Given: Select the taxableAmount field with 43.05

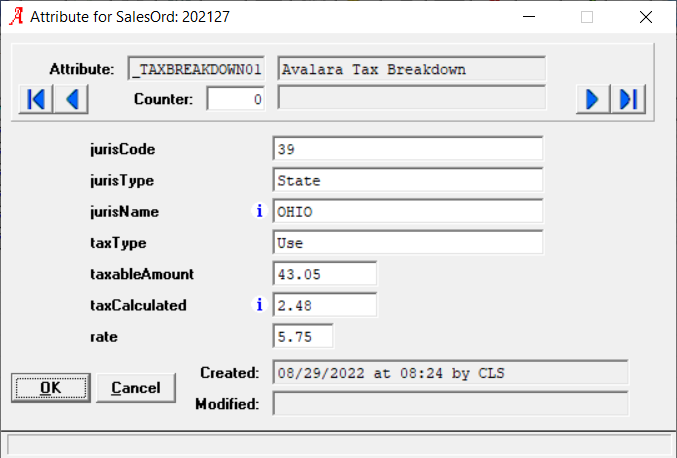Looking at the screenshot, I should (325, 274).
